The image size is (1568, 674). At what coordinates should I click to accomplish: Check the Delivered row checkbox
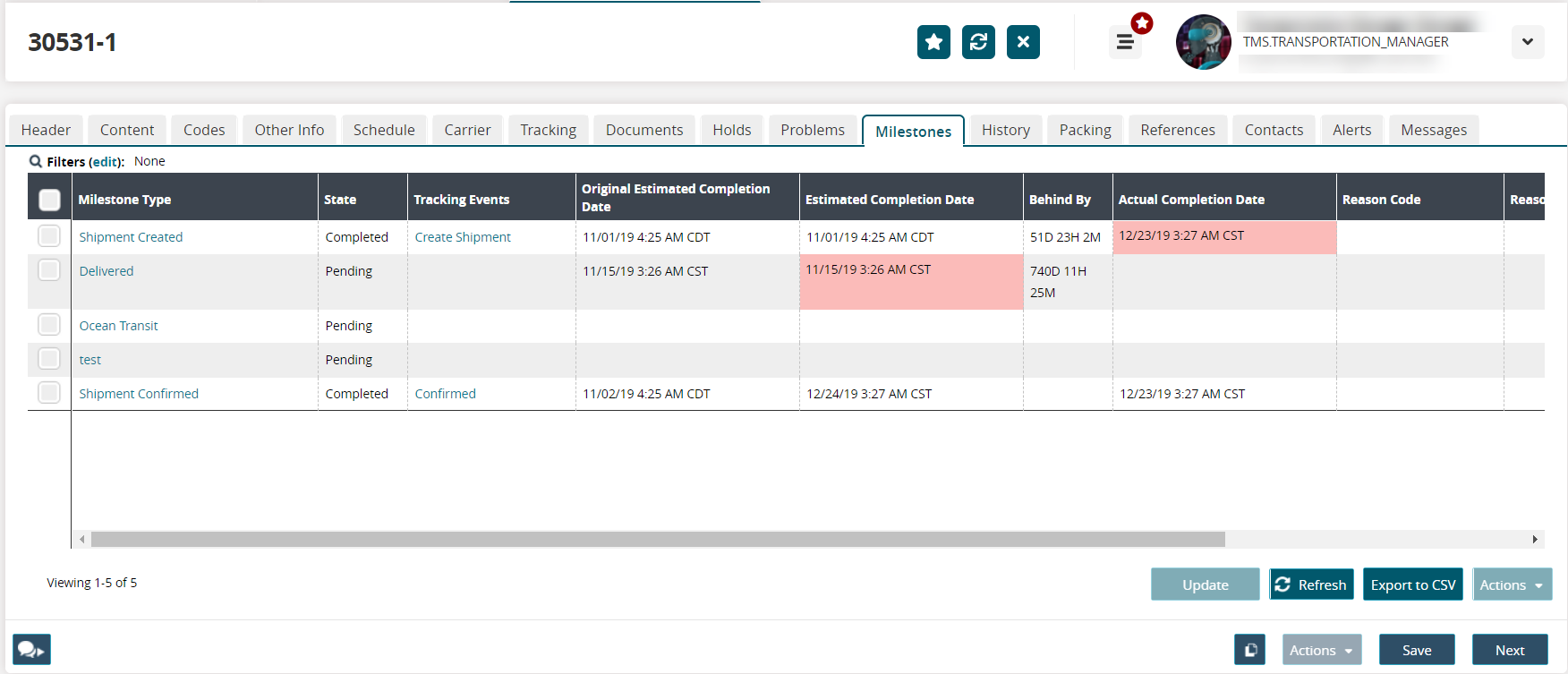click(x=49, y=270)
